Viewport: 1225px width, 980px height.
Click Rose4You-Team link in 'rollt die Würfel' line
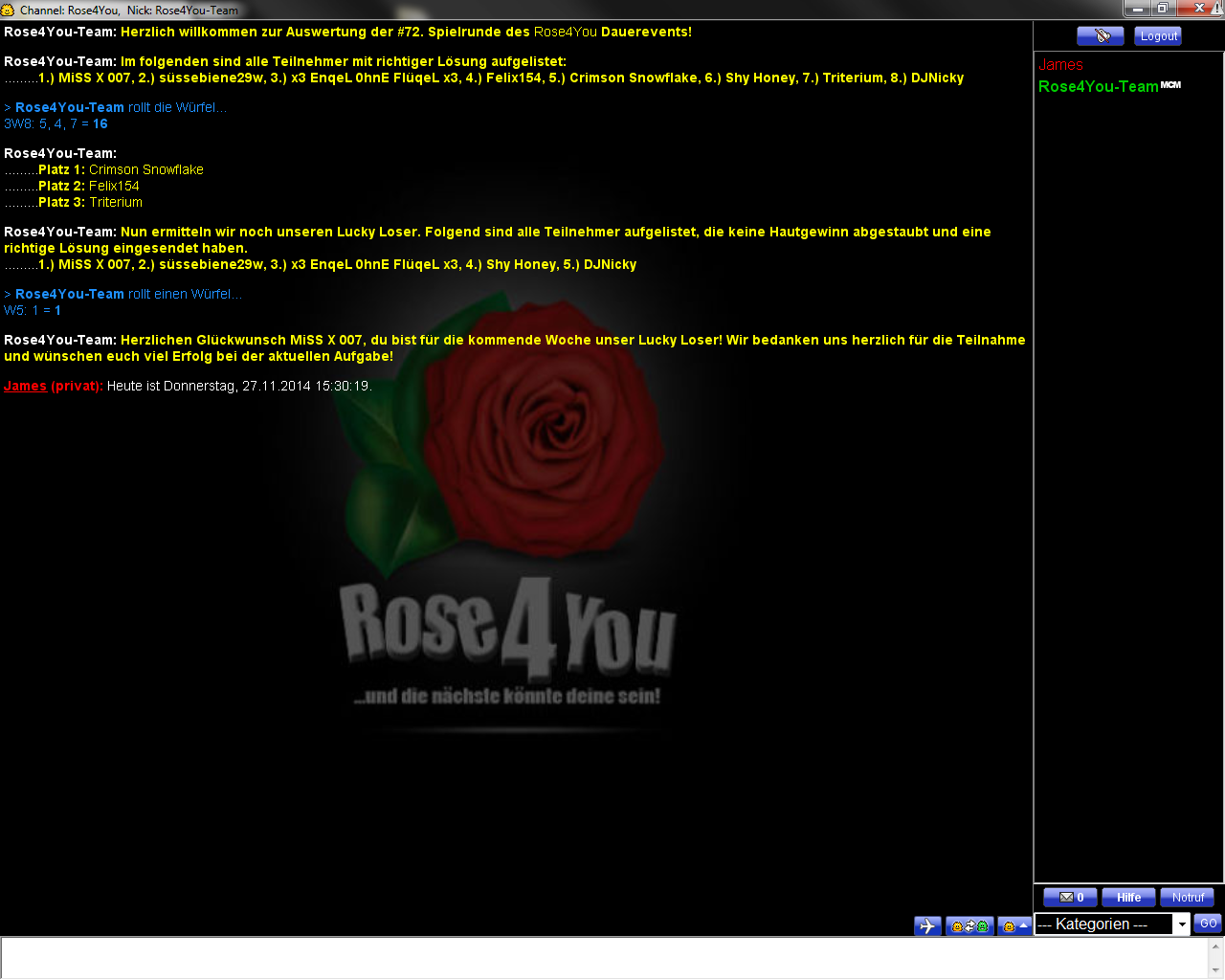pyautogui.click(x=69, y=107)
